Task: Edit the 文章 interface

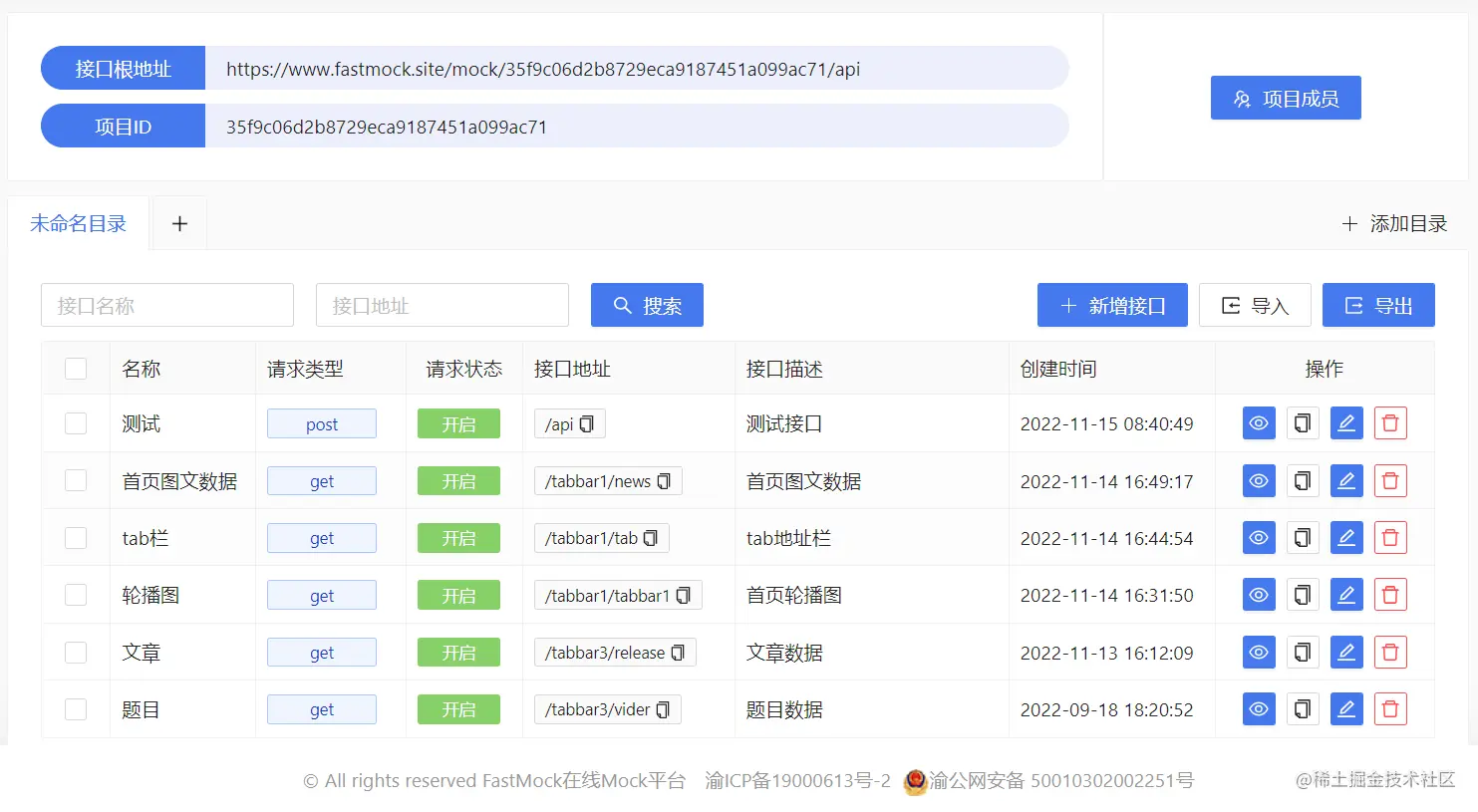Action: (1346, 653)
